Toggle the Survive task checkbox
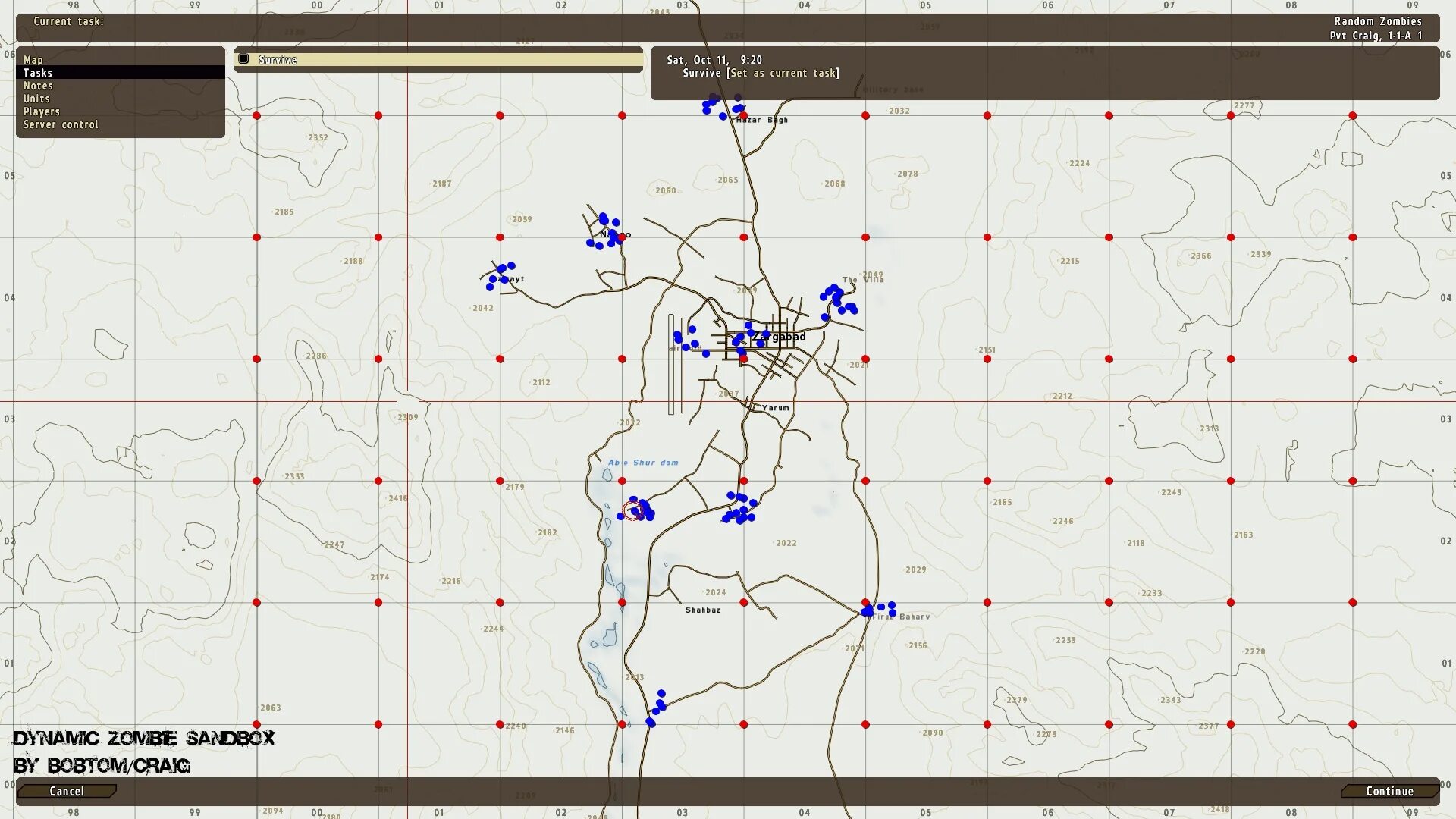This screenshot has width=1456, height=819. [x=243, y=59]
